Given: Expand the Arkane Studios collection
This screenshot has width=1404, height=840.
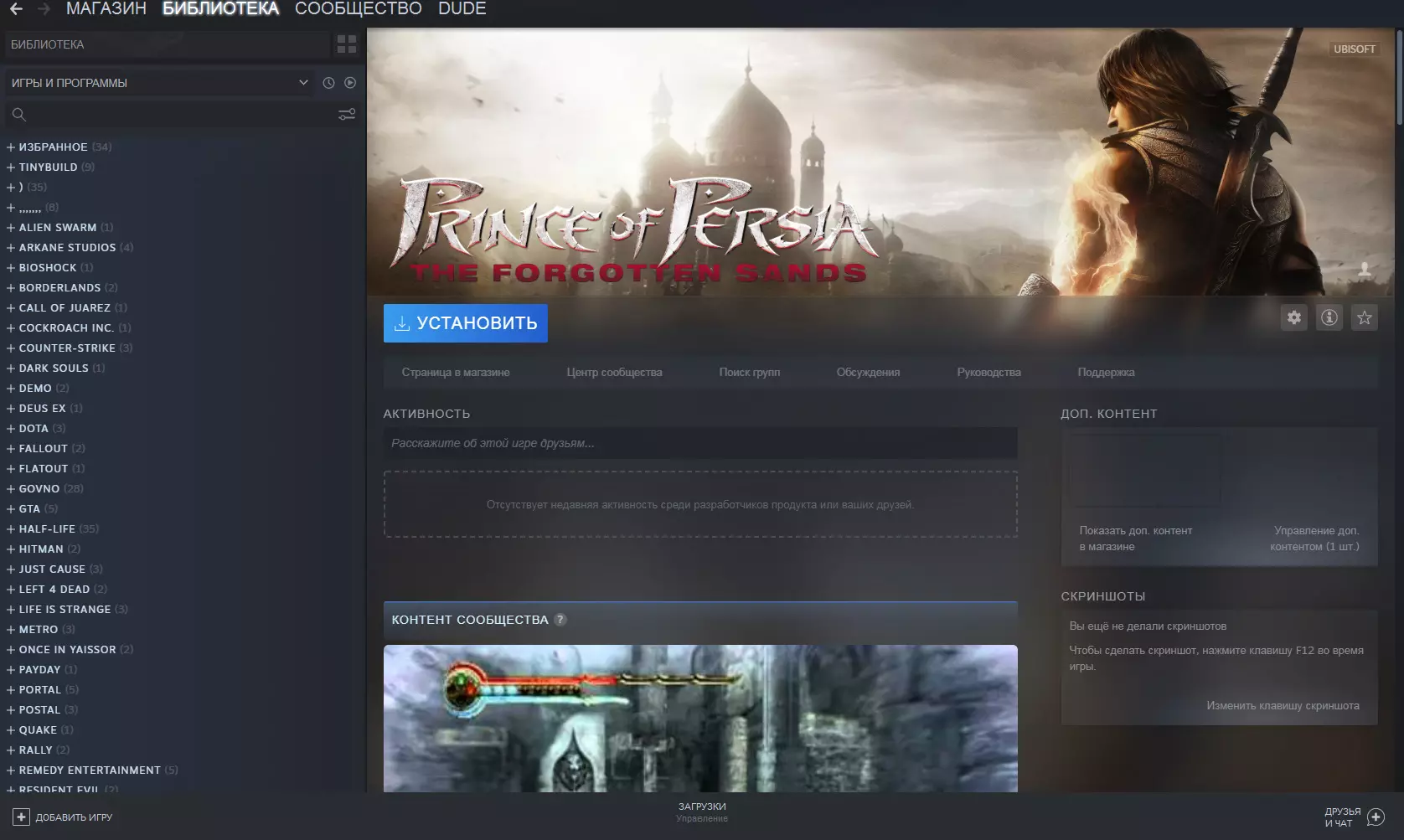Looking at the screenshot, I should [x=11, y=248].
